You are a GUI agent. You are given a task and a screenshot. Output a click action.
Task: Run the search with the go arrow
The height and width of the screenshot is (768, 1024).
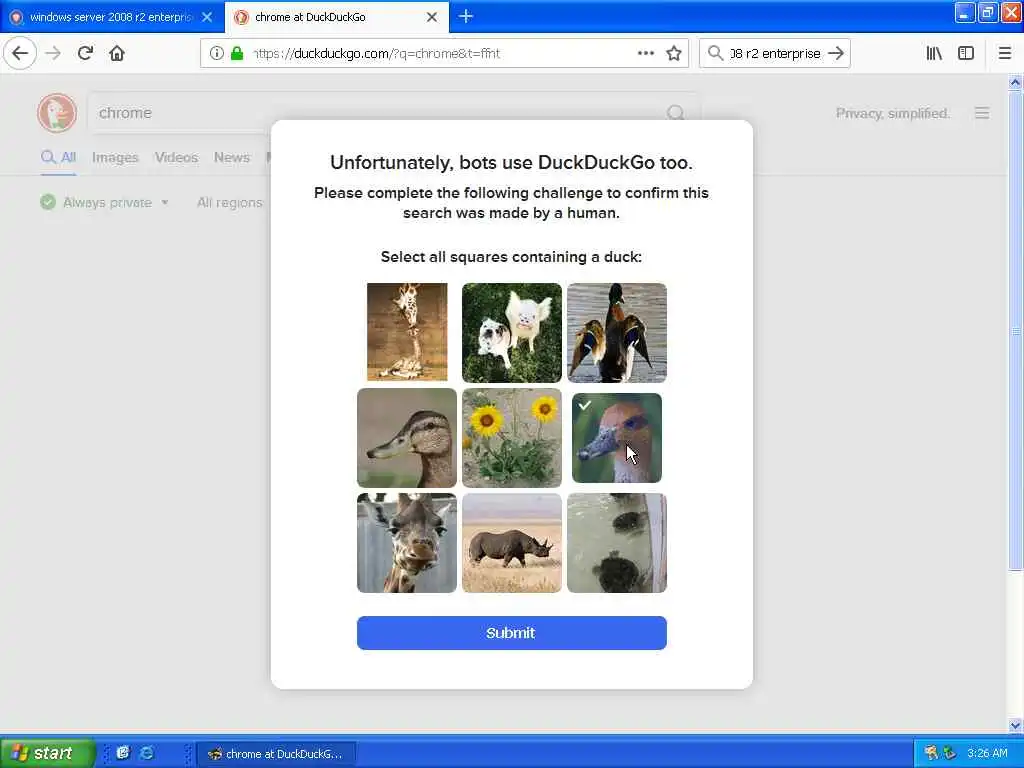(836, 53)
